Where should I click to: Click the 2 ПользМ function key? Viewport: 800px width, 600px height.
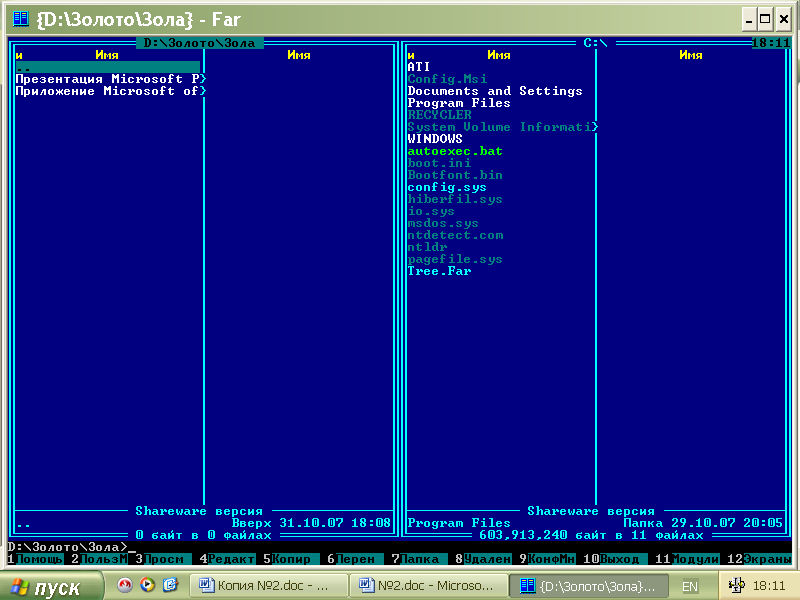99,559
